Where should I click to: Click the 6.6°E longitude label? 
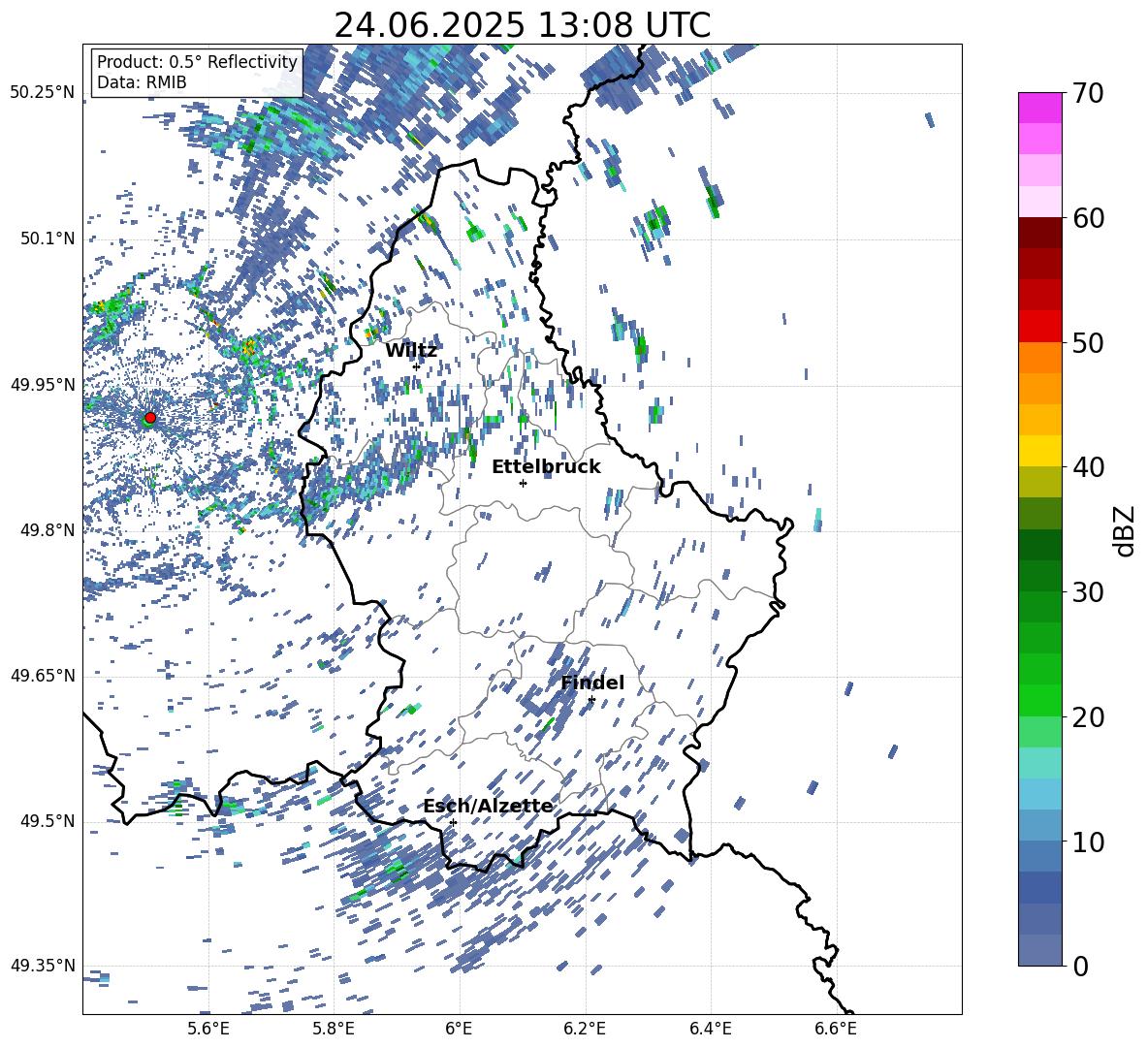click(x=836, y=1029)
